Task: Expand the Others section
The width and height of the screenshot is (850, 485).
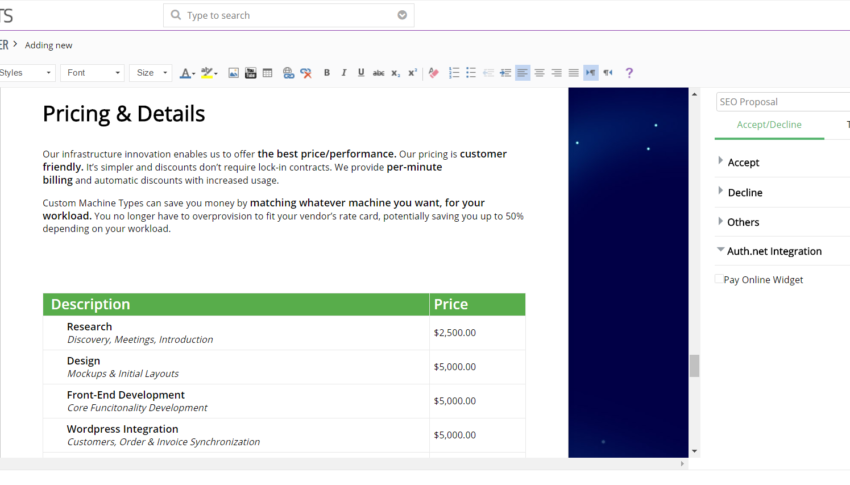Action: tap(720, 221)
